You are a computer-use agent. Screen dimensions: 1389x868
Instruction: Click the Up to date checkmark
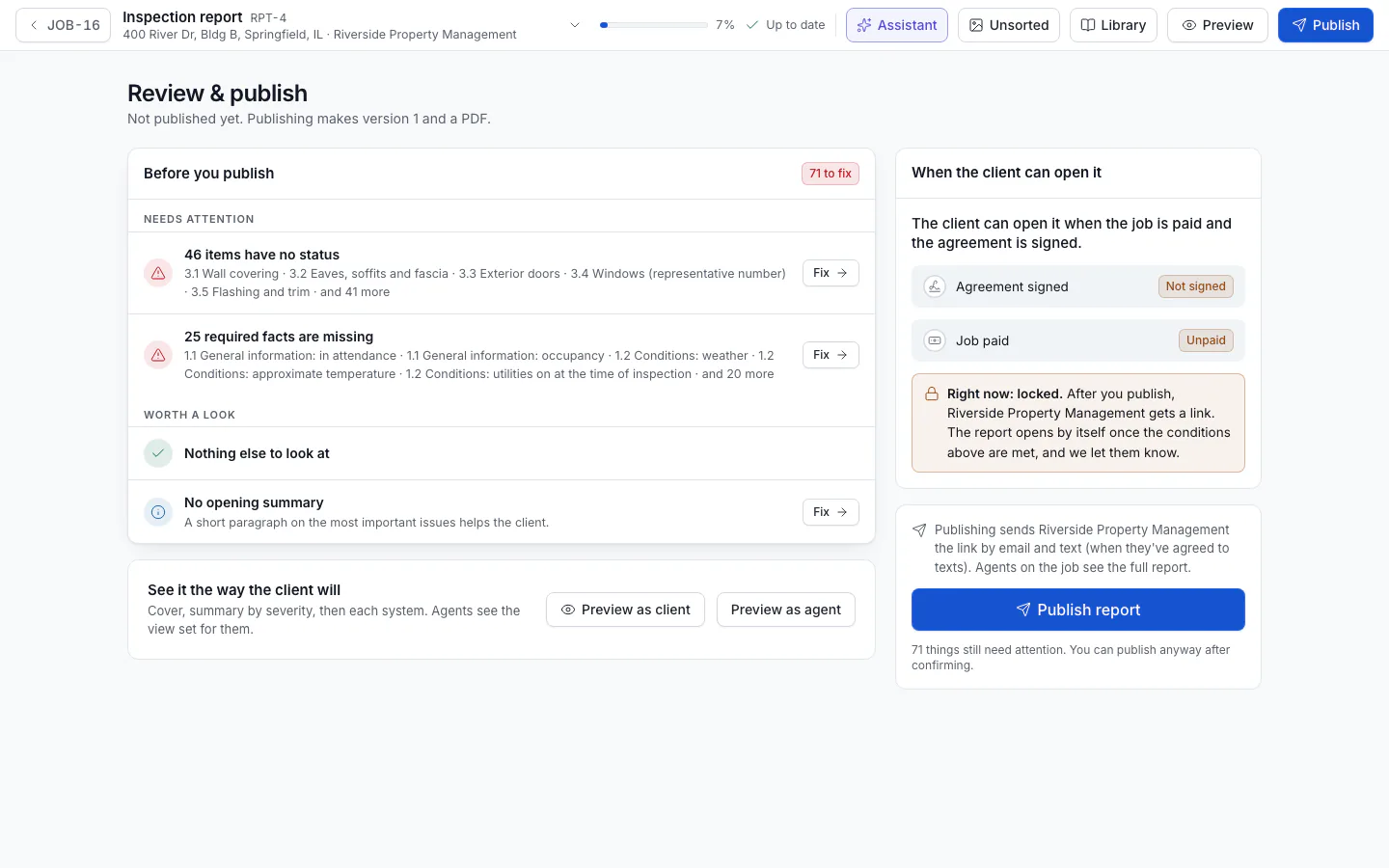(752, 25)
